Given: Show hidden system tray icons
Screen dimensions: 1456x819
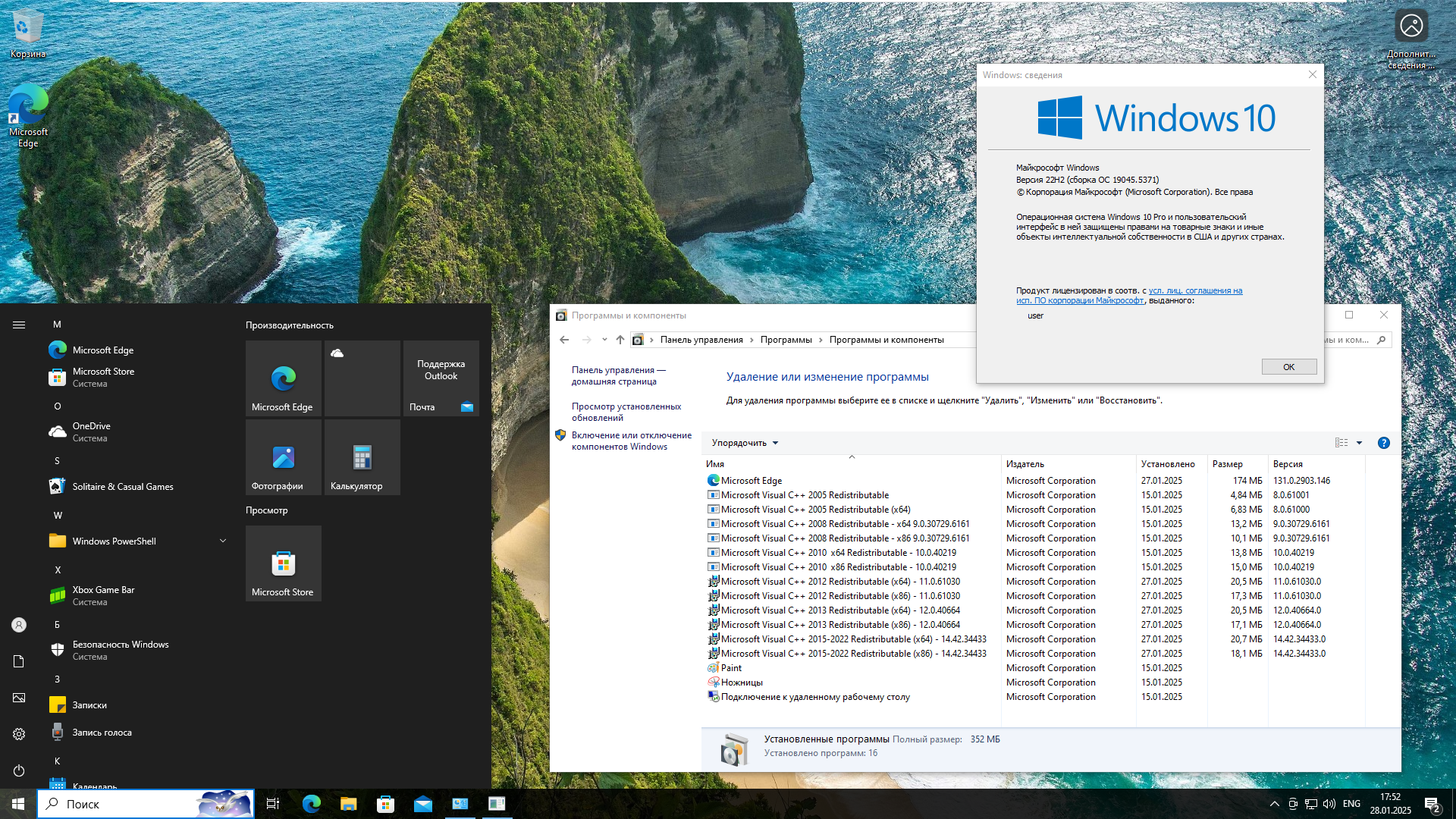Looking at the screenshot, I should pyautogui.click(x=1274, y=804).
